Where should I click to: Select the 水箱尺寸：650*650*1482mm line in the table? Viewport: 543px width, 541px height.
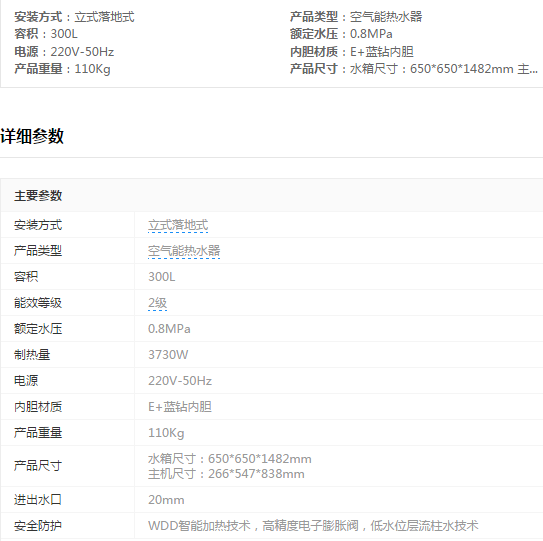tap(230, 459)
